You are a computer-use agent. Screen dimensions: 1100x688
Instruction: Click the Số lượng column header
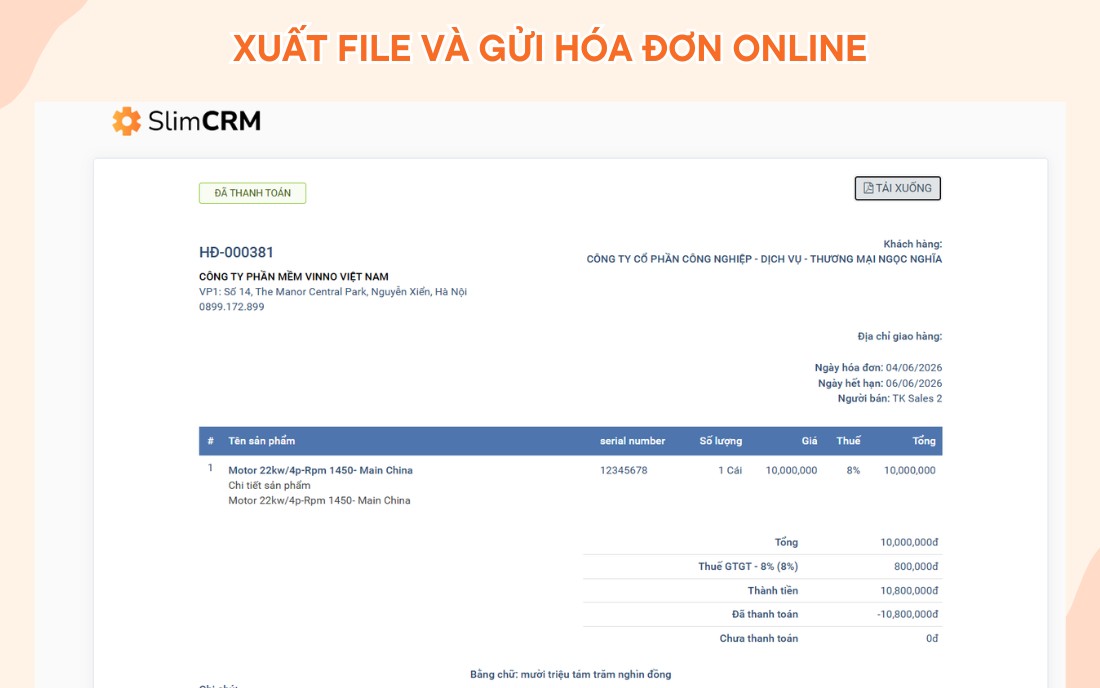pyautogui.click(x=720, y=440)
